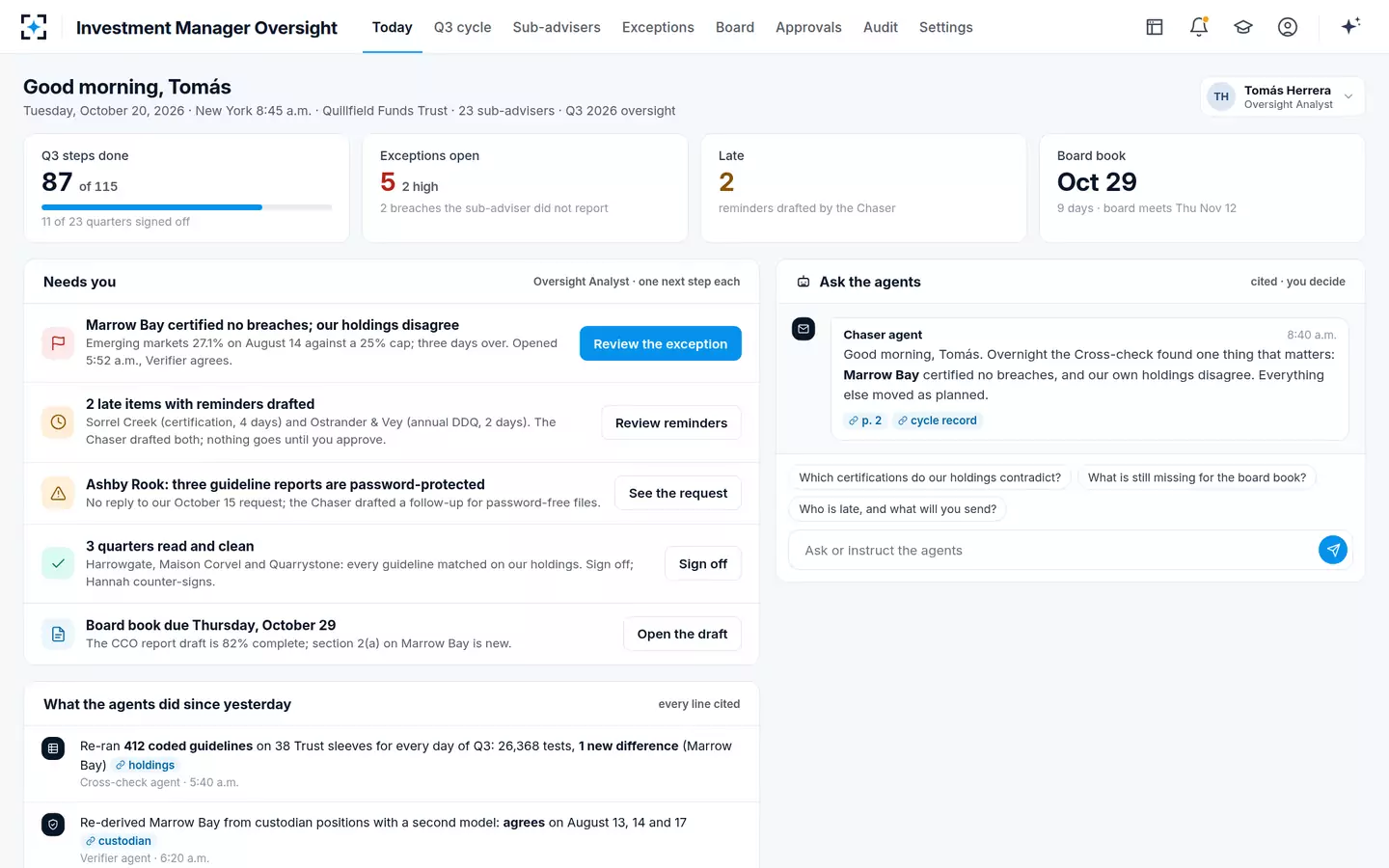This screenshot has width=1389, height=868.
Task: Open the draft of board book
Action: pos(683,634)
